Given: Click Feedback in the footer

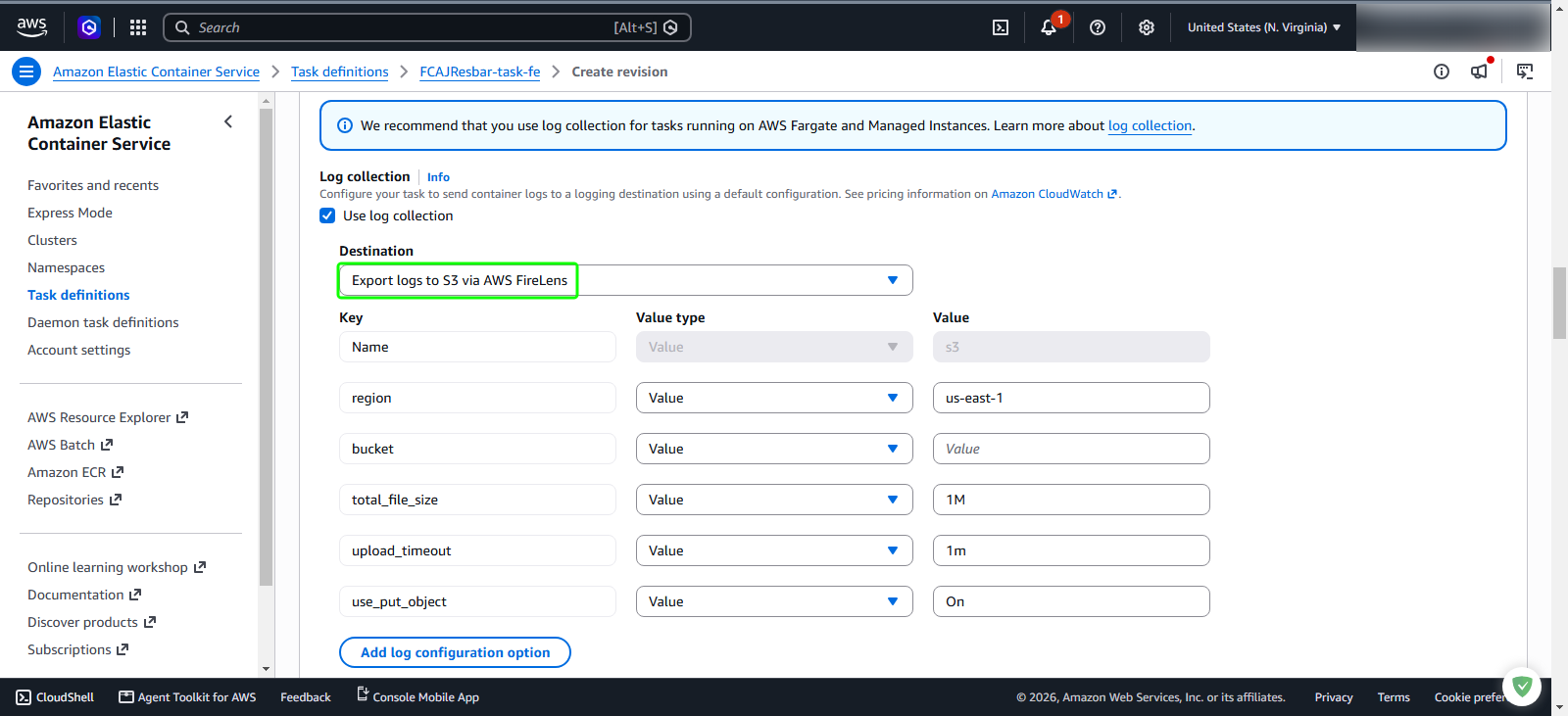Looking at the screenshot, I should click(x=306, y=697).
